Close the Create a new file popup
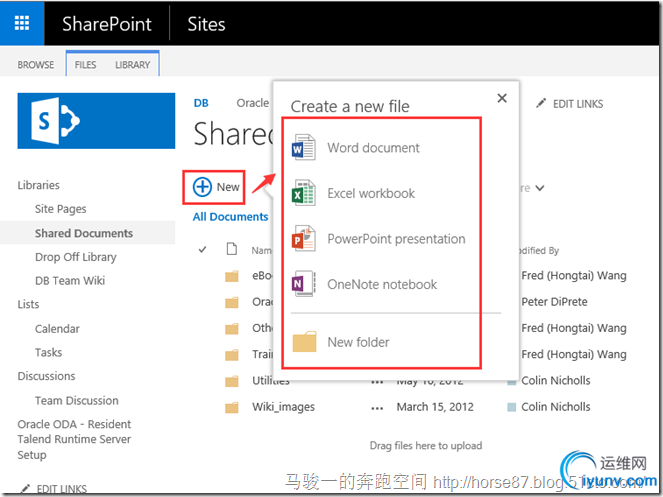 [x=502, y=98]
